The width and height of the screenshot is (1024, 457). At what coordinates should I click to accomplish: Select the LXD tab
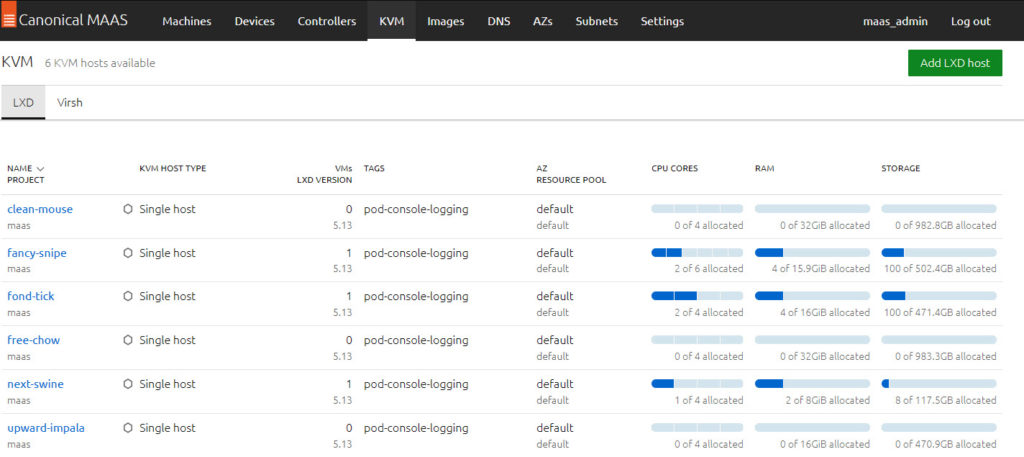(x=23, y=102)
